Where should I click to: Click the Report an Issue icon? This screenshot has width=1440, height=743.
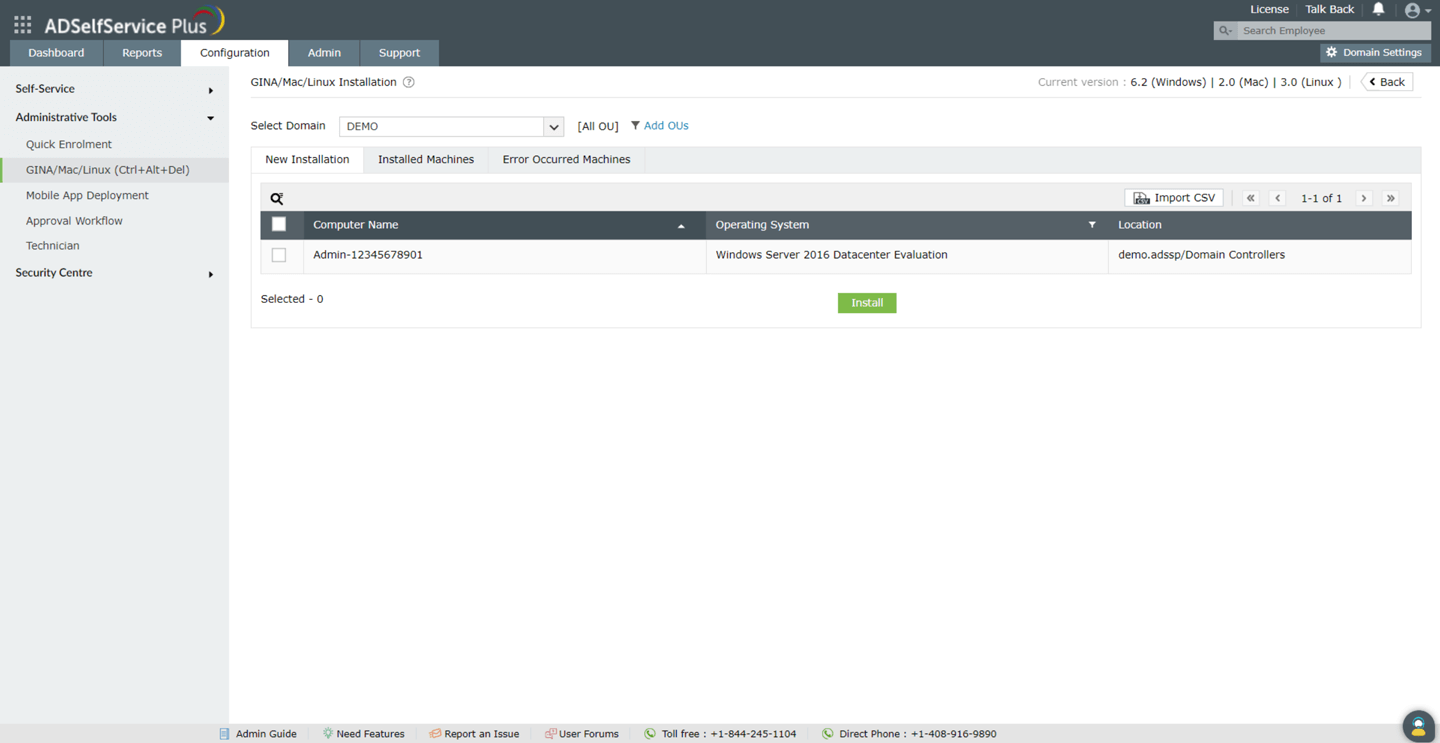coord(434,734)
